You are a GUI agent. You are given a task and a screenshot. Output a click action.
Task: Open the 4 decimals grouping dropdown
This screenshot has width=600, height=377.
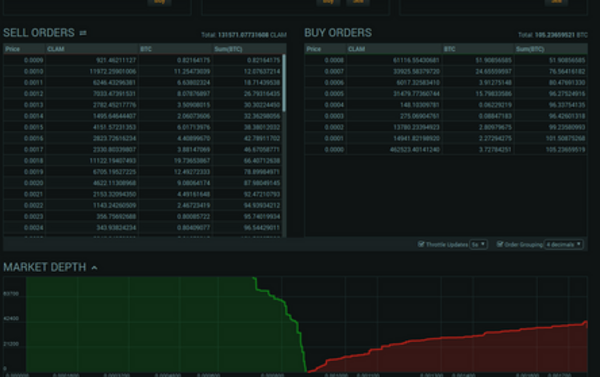(564, 244)
